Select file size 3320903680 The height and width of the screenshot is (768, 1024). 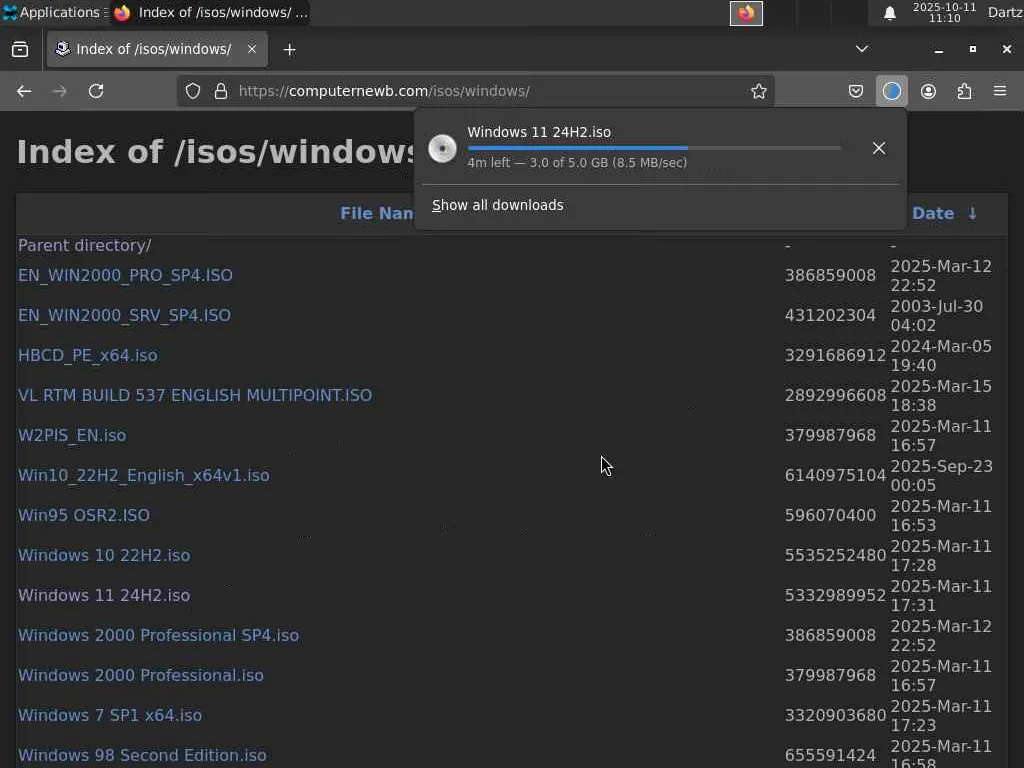[x=835, y=715]
